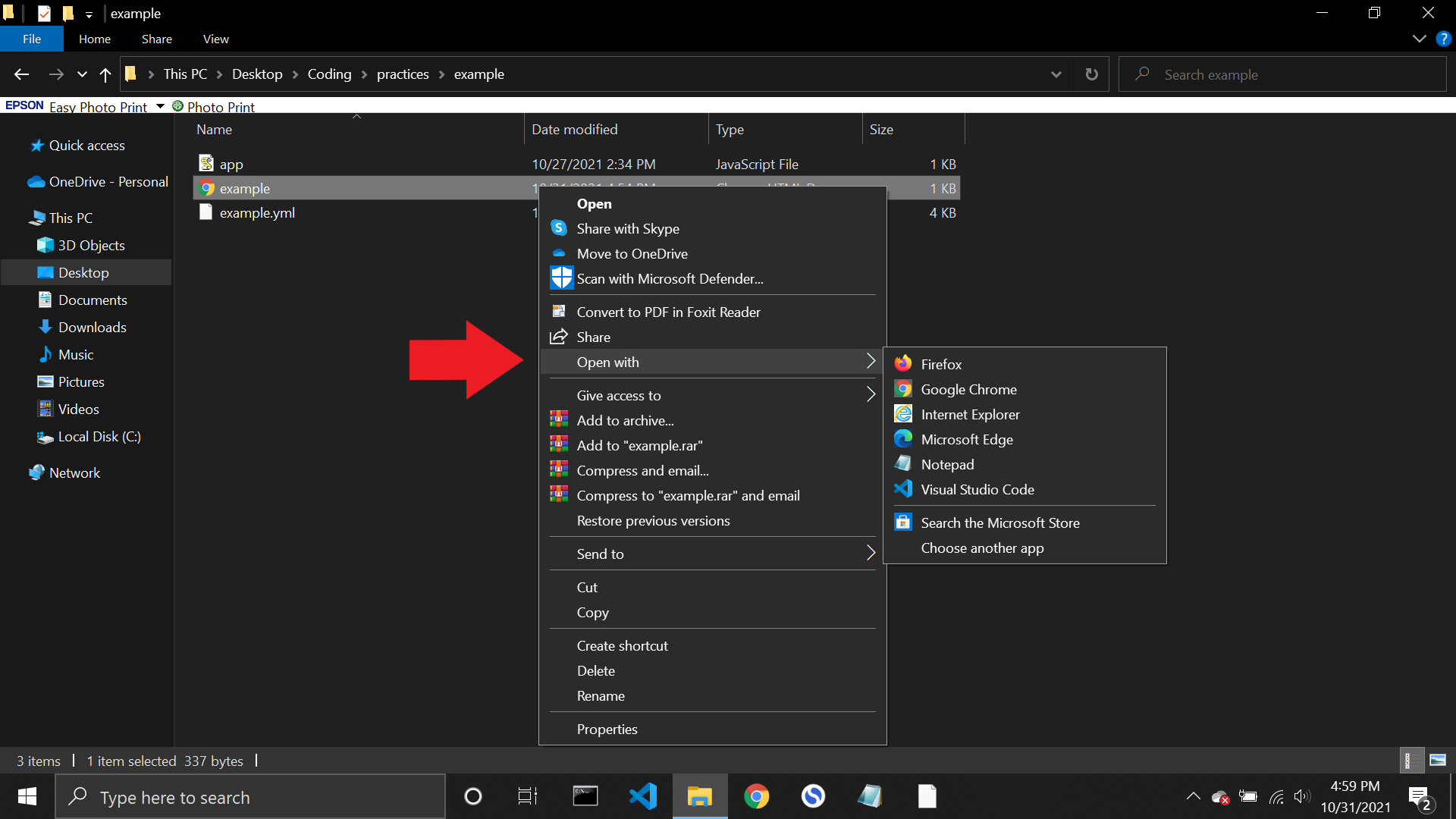
Task: Switch to the View ribbon tab
Action: [215, 39]
